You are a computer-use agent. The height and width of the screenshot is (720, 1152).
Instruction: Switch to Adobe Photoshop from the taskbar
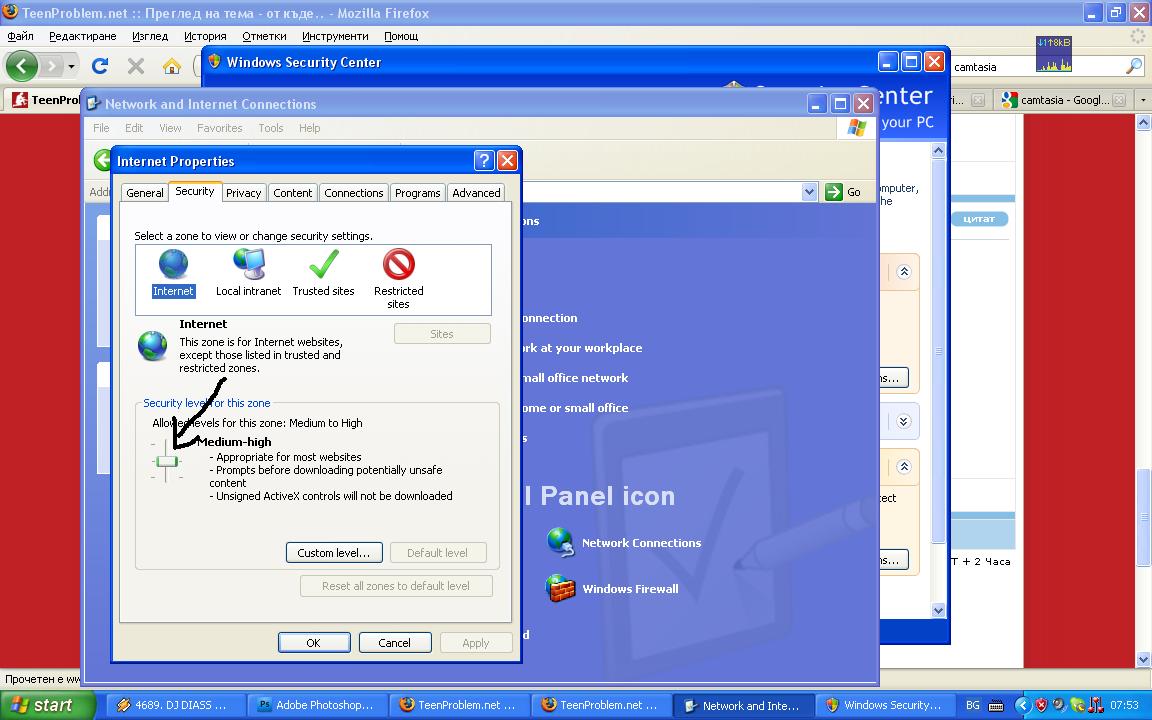(316, 705)
